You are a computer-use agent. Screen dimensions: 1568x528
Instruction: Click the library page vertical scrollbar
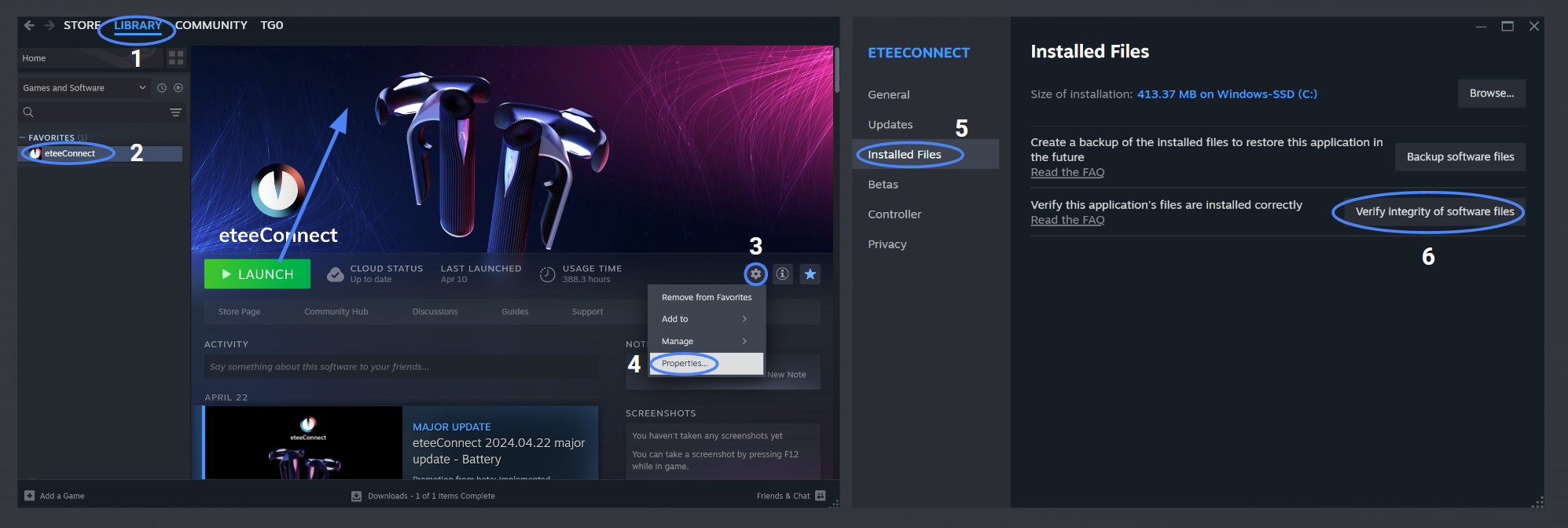[x=837, y=69]
